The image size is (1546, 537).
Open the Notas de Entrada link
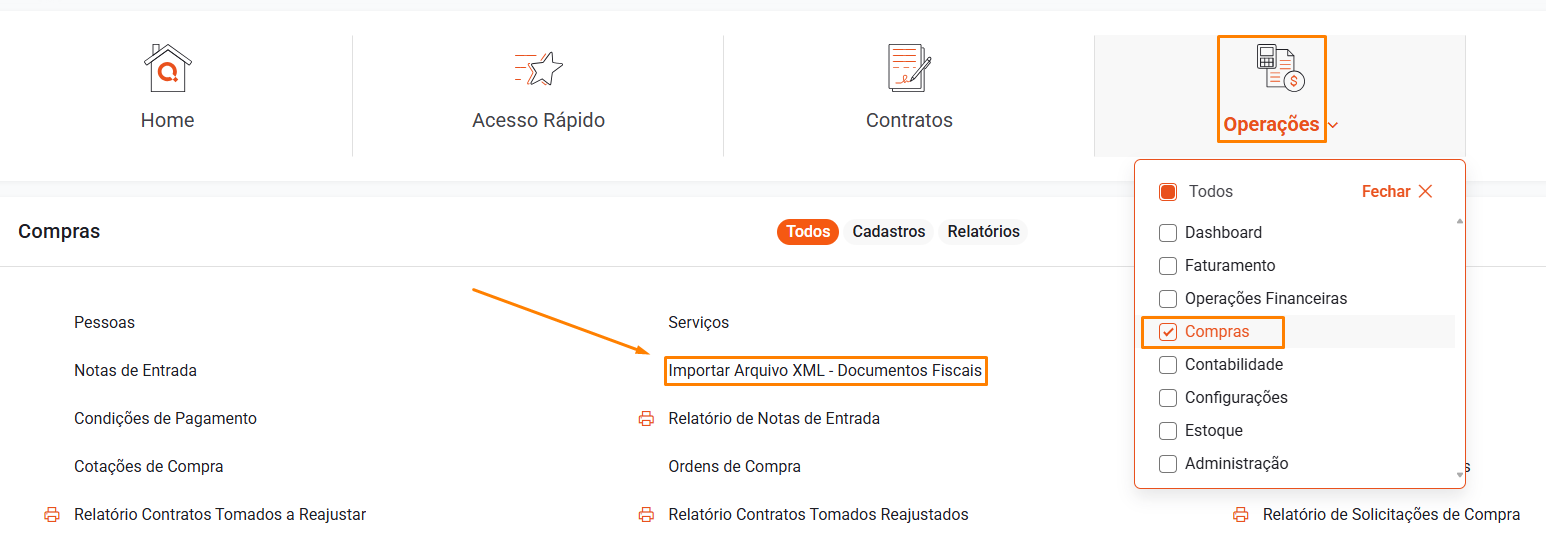135,371
